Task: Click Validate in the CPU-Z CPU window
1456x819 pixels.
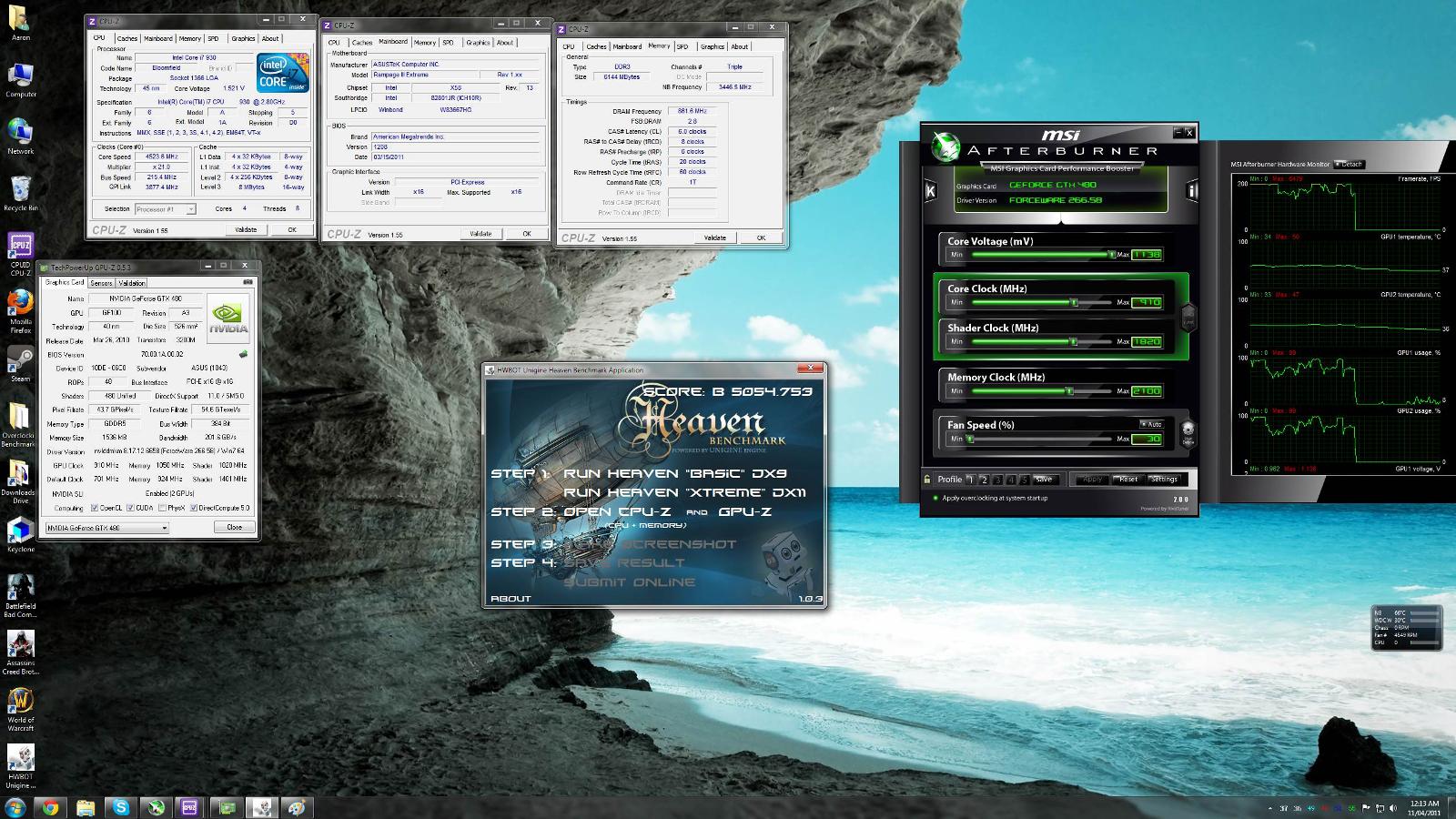Action: 246,229
